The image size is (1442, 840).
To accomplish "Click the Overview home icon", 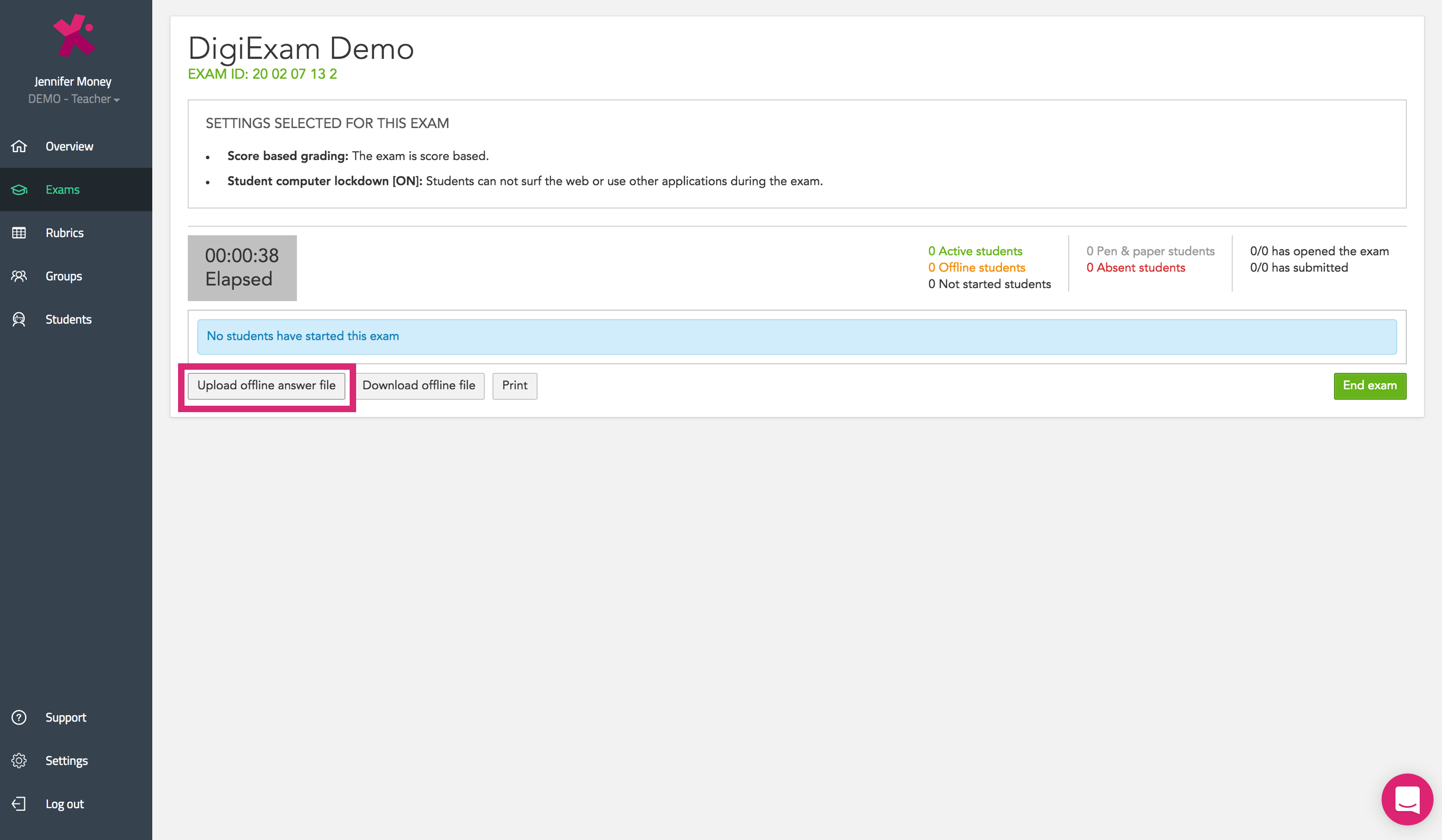I will [x=19, y=147].
